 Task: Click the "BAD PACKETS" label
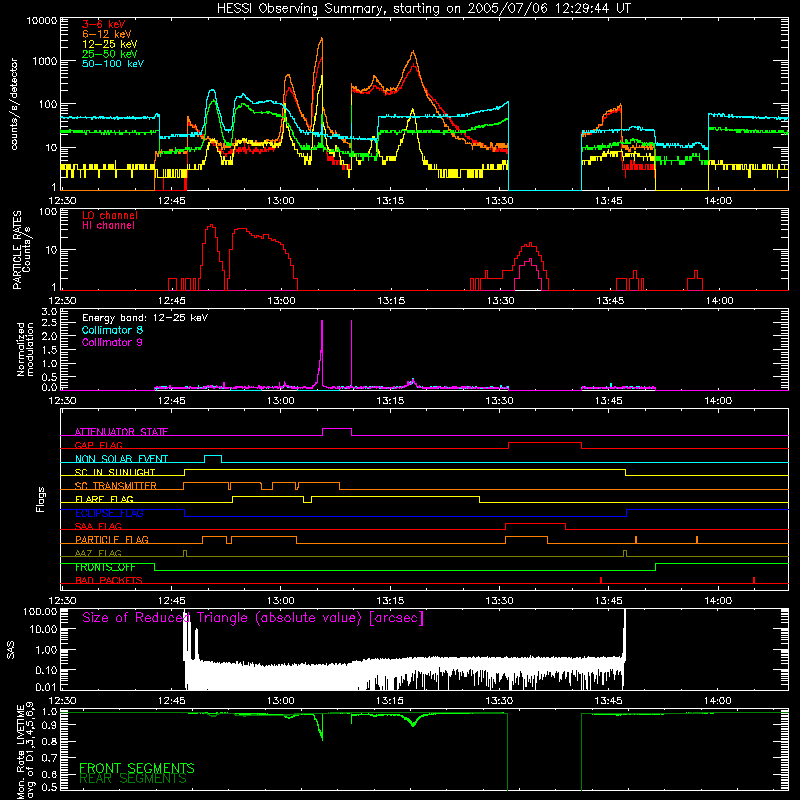click(x=109, y=580)
